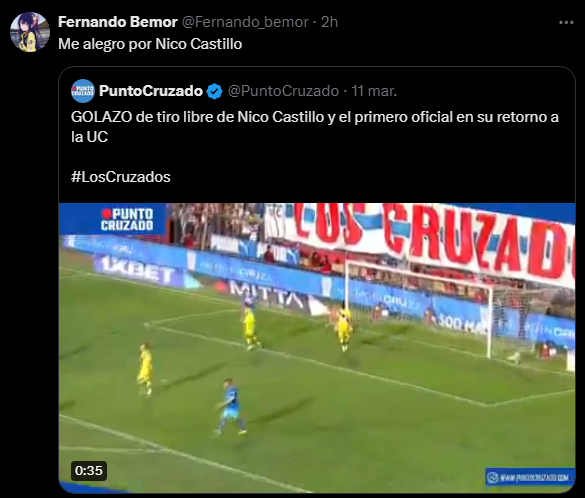Click the player in blue kit in video
This screenshot has height=498, width=585.
[x=230, y=407]
